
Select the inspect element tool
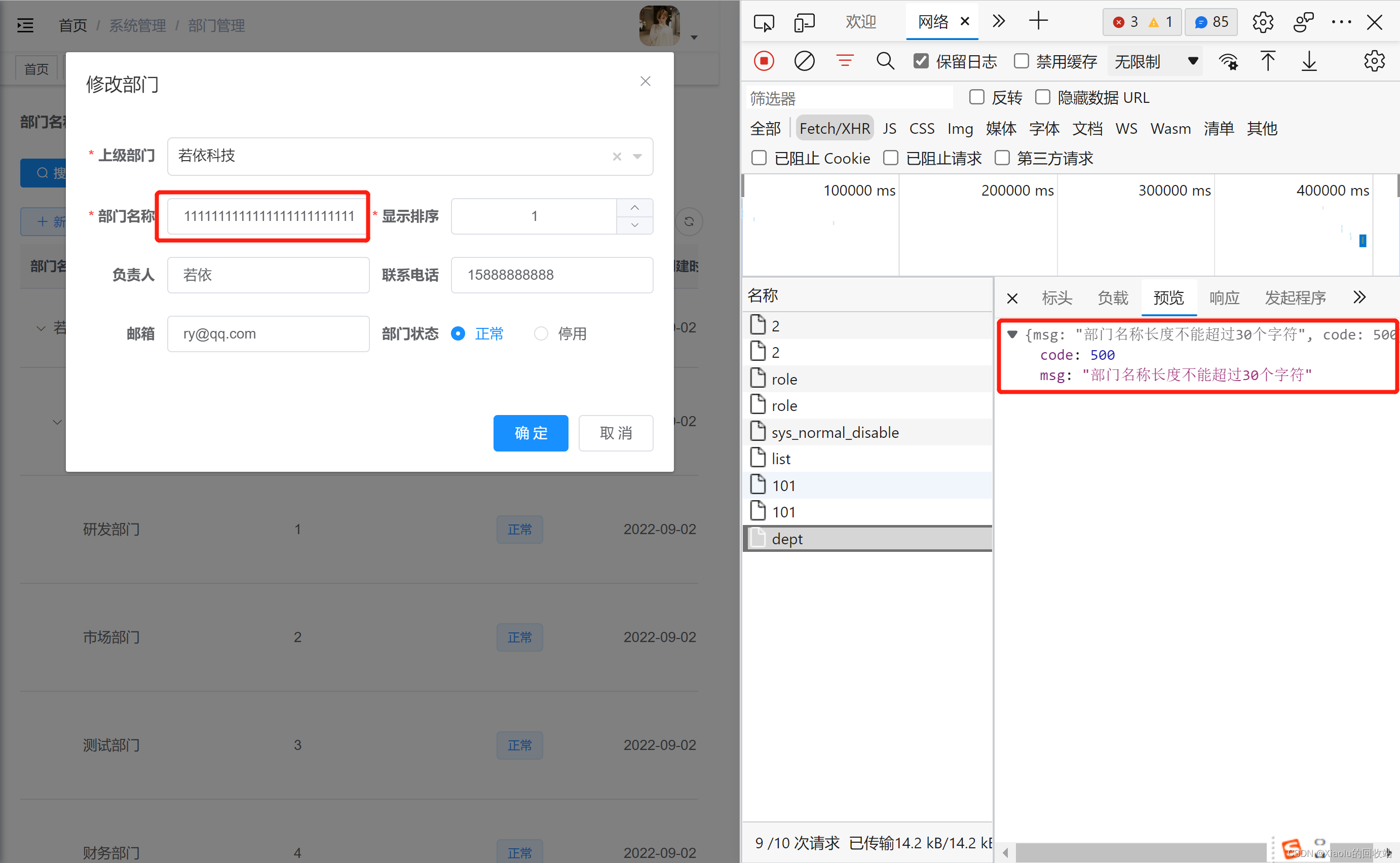click(x=764, y=22)
